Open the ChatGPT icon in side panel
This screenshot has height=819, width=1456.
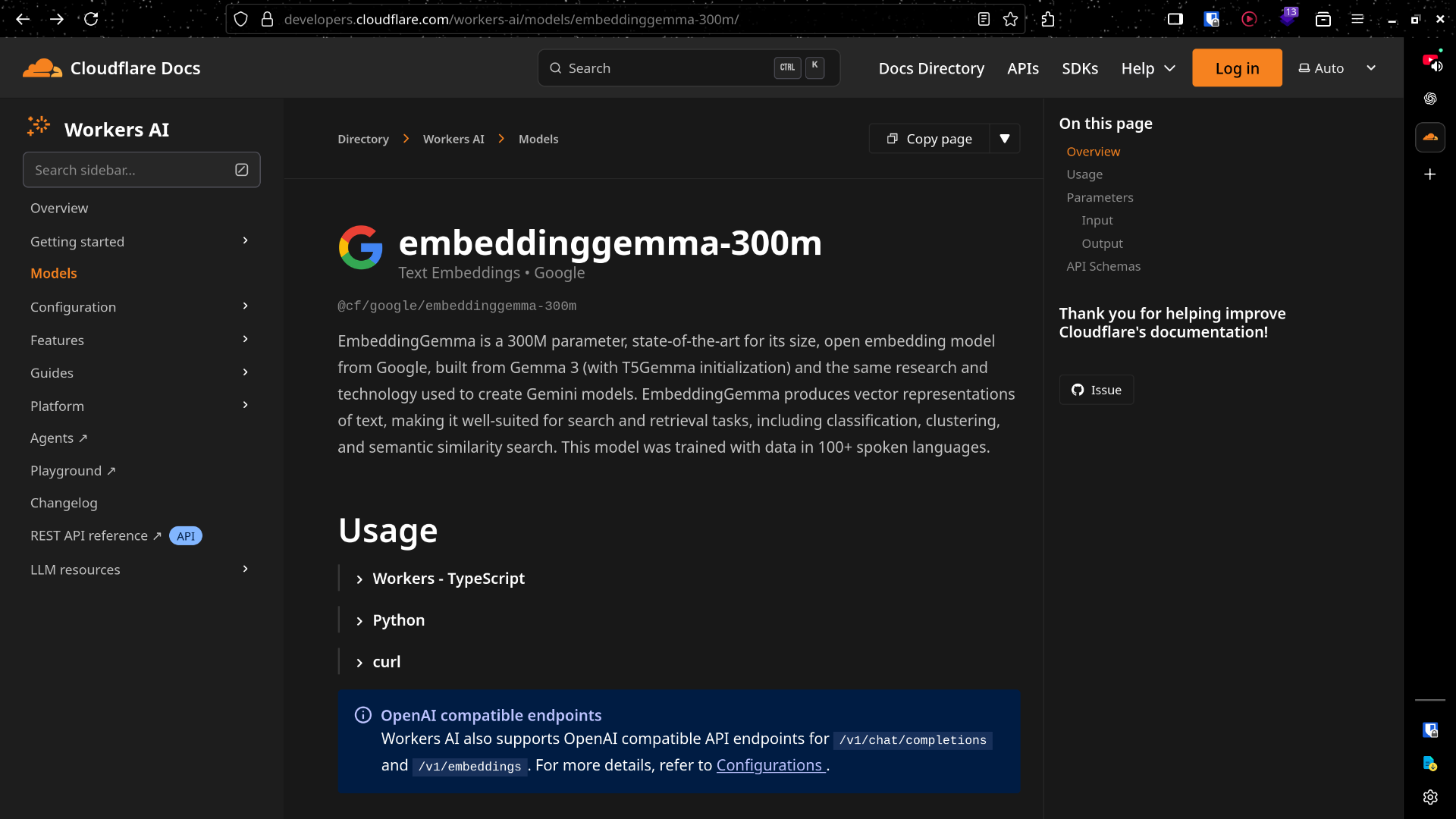(1430, 99)
